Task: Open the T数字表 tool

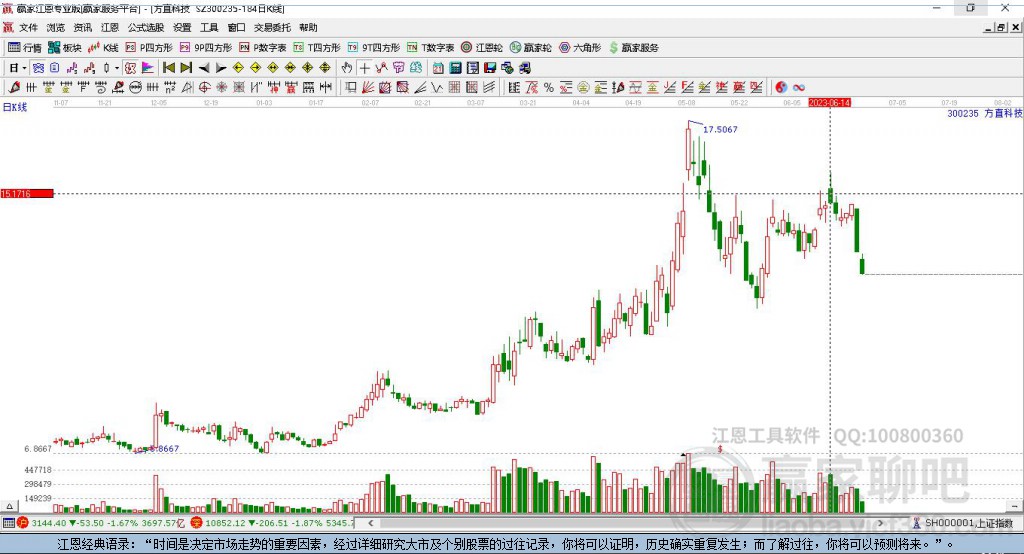Action: click(430, 48)
